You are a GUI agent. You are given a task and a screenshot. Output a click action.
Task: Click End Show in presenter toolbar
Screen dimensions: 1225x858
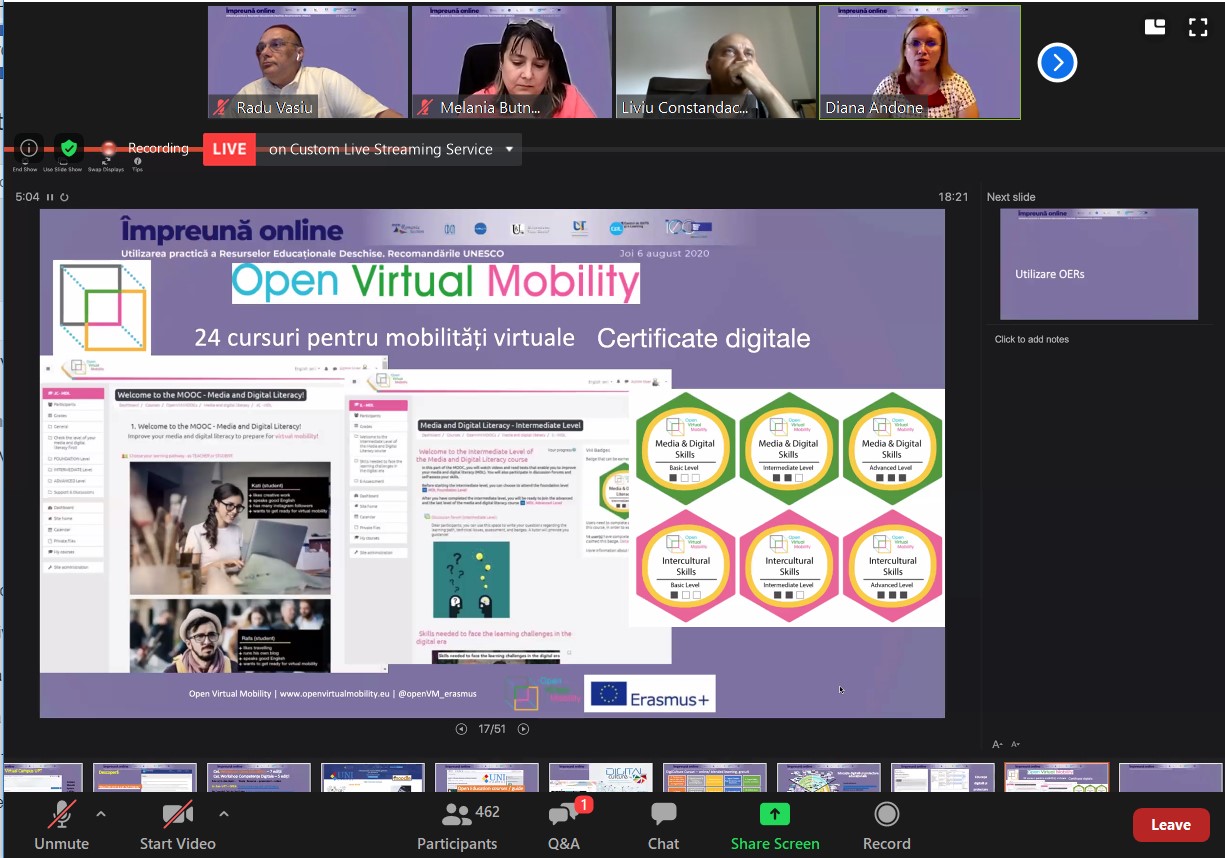click(x=25, y=169)
